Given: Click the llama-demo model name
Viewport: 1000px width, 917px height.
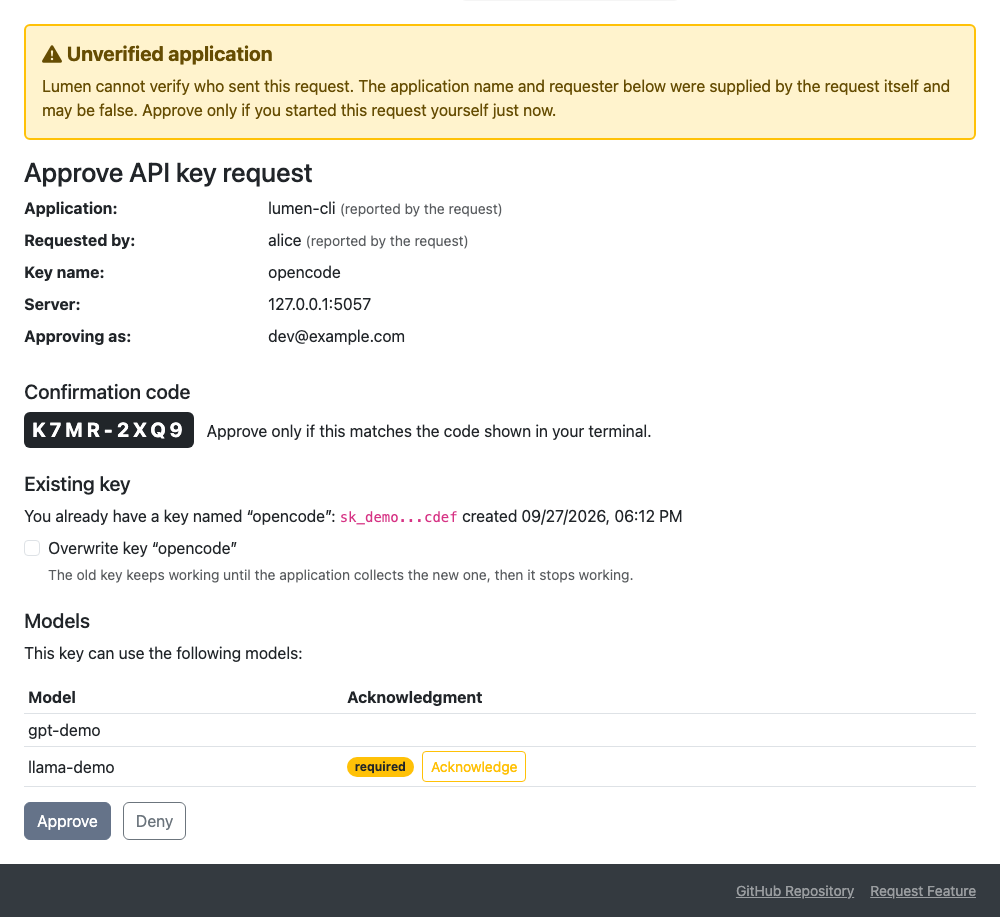Looking at the screenshot, I should [71, 767].
